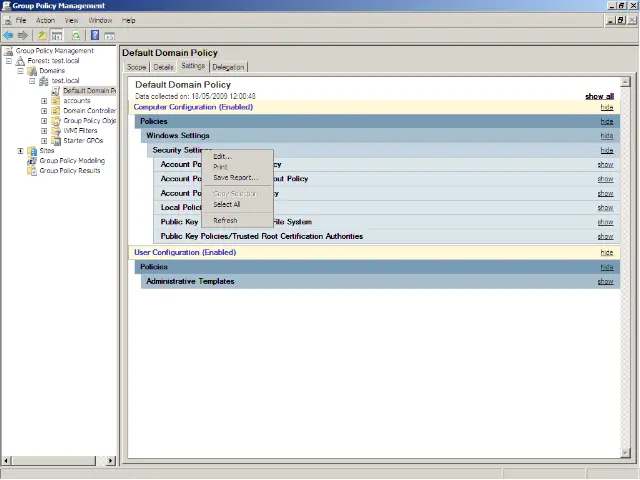This screenshot has height=480, width=640.
Task: Choose Save Report... from context menu
Action: (235, 177)
